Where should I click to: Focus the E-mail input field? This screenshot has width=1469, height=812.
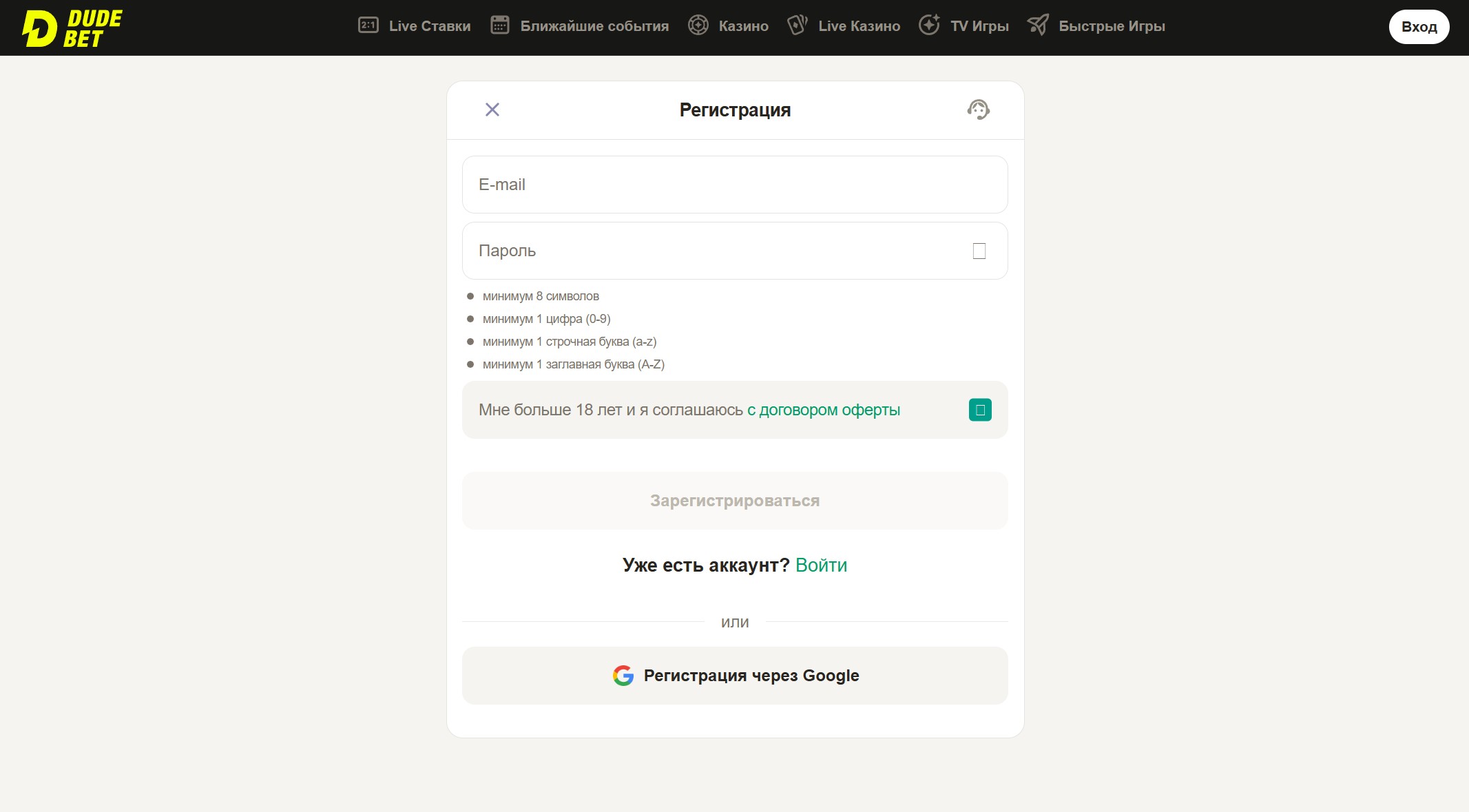735,185
